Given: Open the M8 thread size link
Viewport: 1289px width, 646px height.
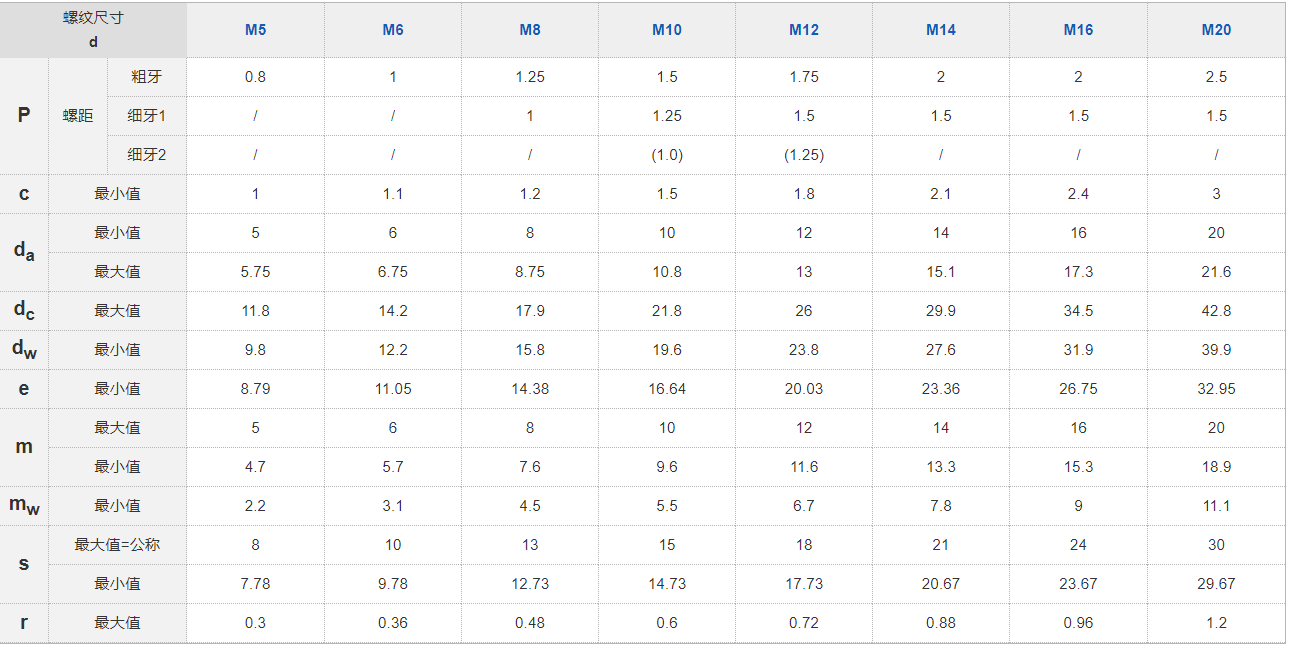Looking at the screenshot, I should (x=530, y=30).
